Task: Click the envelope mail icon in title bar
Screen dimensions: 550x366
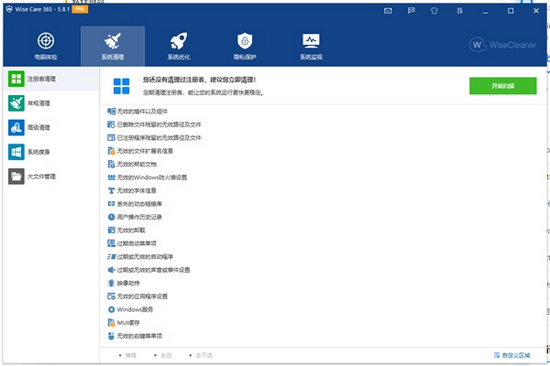Action: click(388, 11)
